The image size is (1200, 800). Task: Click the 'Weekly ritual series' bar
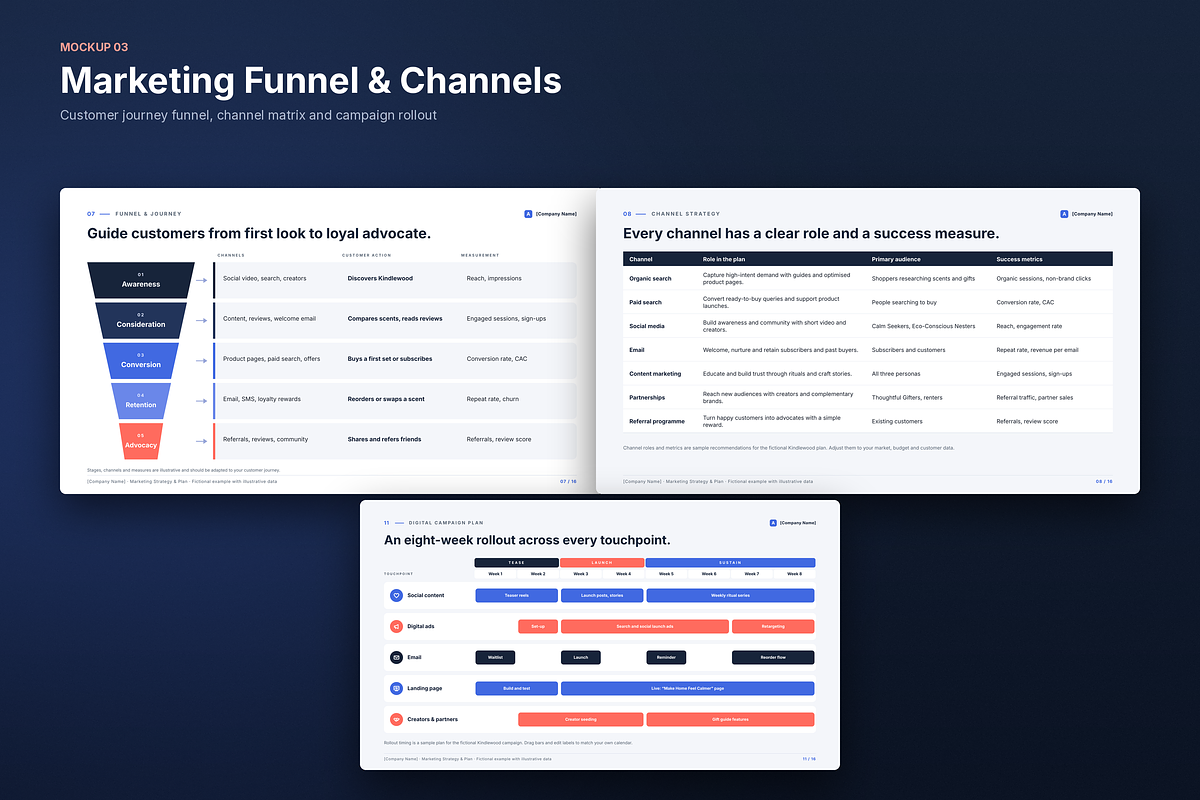click(730, 595)
